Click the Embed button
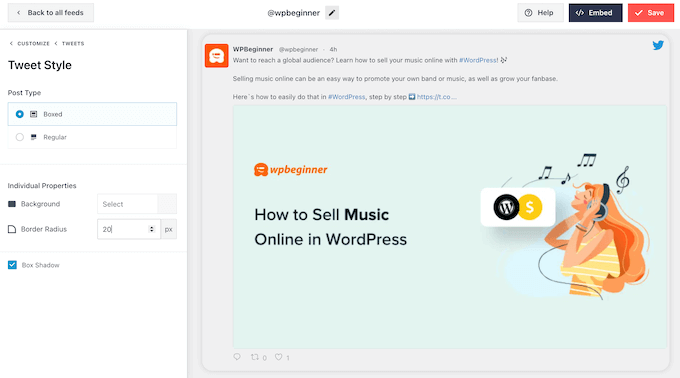The image size is (680, 378). coord(595,13)
